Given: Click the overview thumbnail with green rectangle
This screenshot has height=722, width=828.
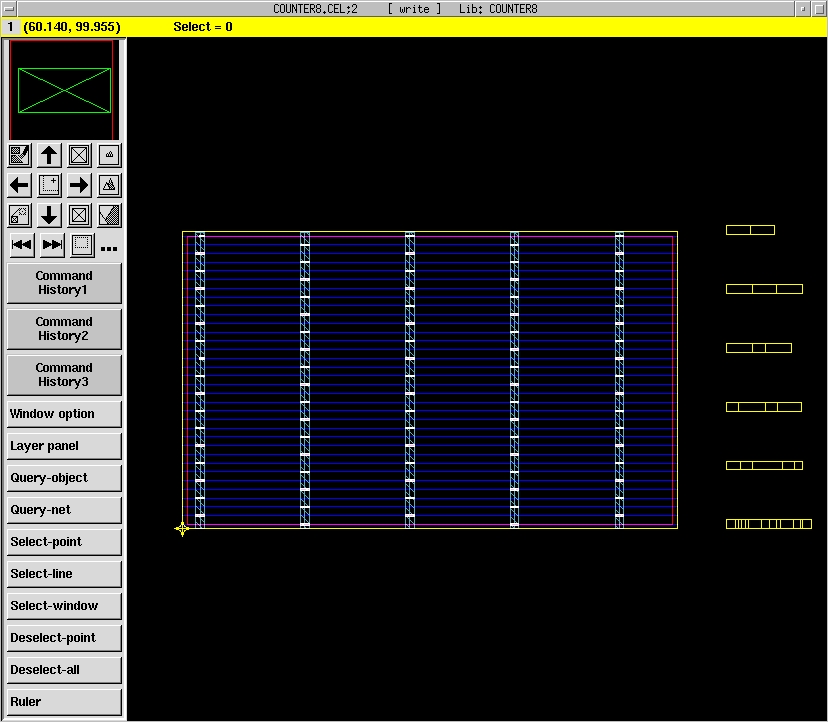Looking at the screenshot, I should tap(64, 90).
